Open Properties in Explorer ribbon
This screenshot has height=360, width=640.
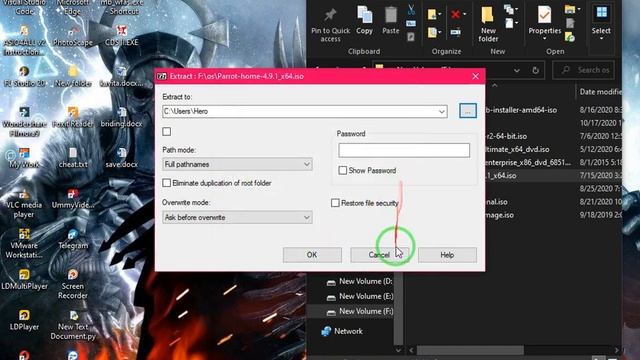(x=544, y=21)
